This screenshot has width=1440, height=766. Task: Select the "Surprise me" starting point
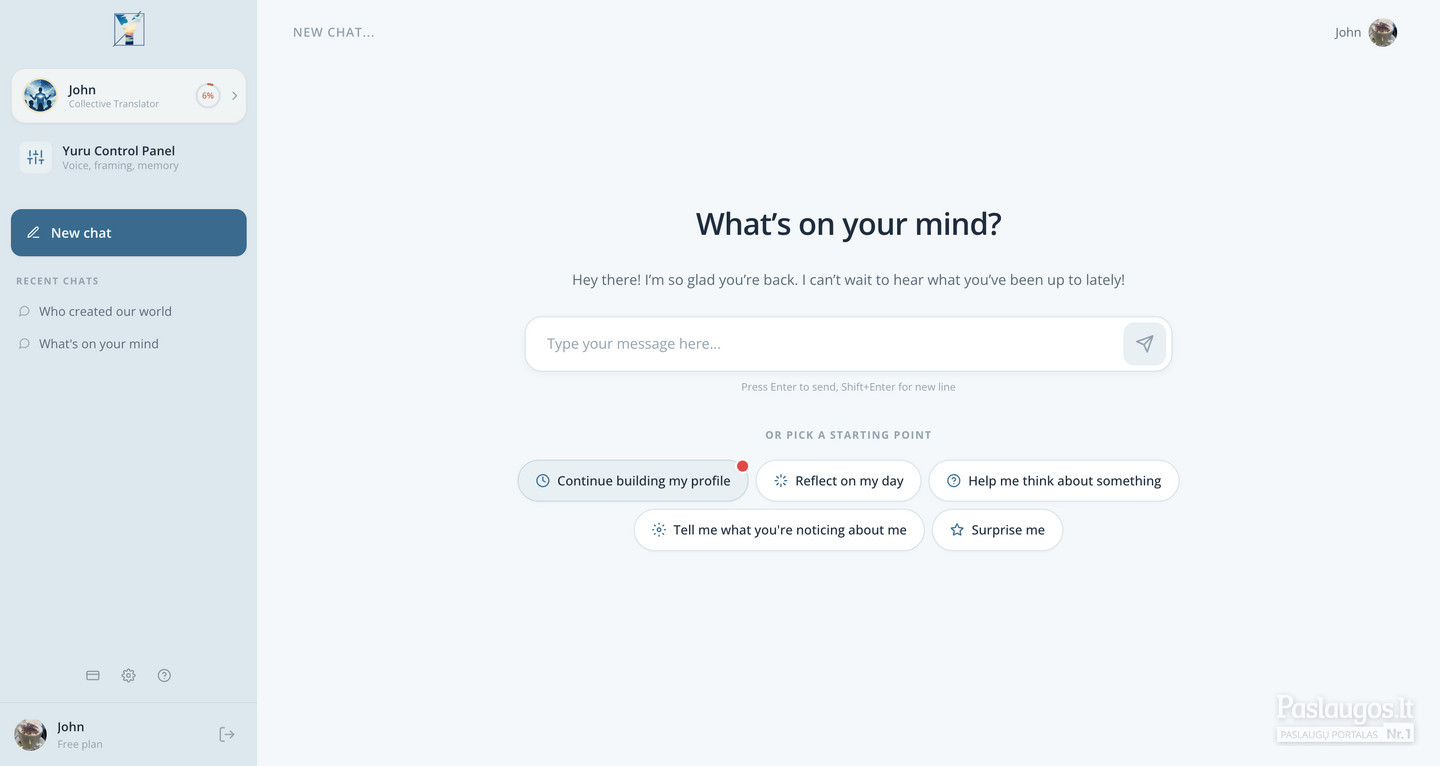[x=997, y=530]
